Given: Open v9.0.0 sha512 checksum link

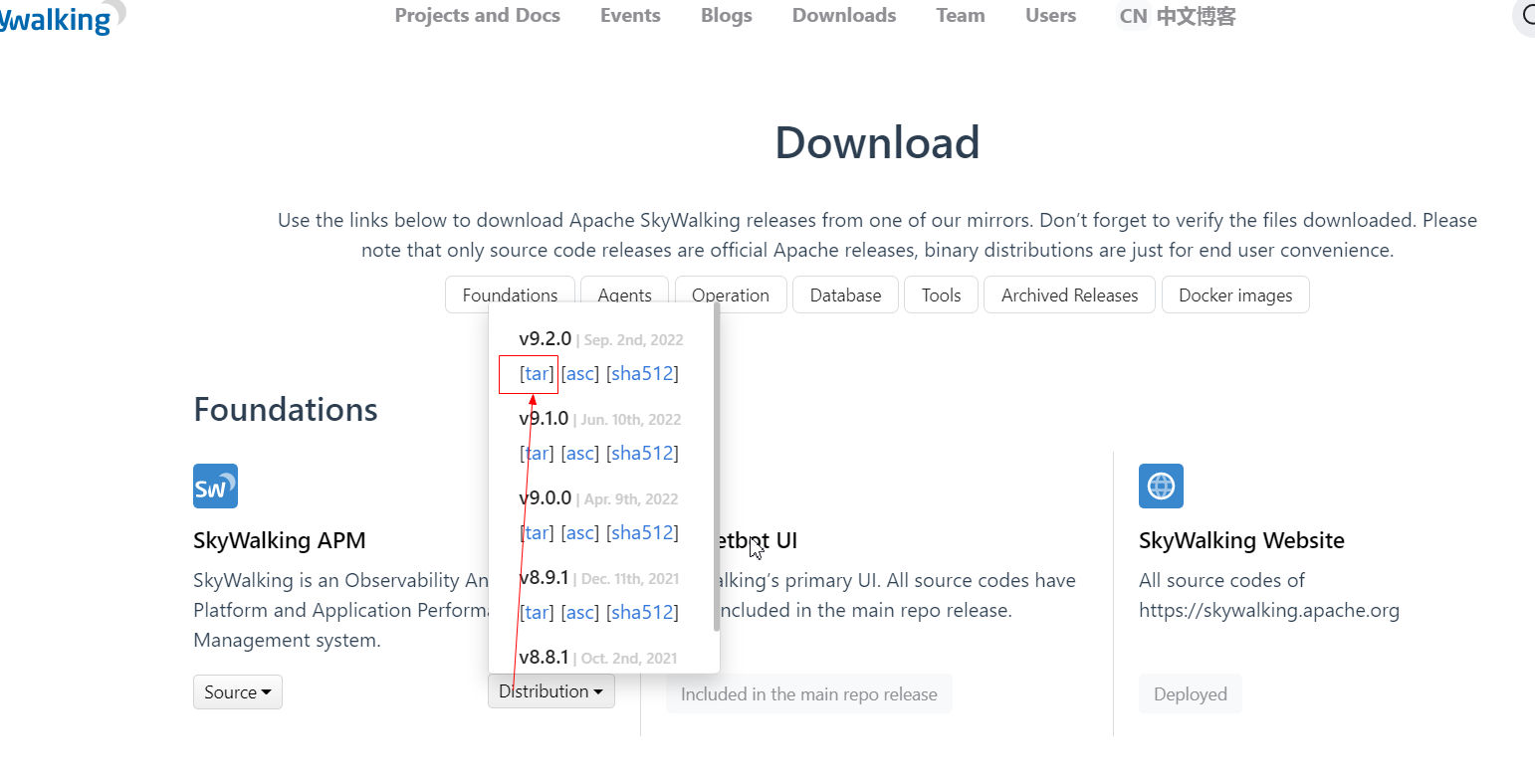Looking at the screenshot, I should pos(642,532).
